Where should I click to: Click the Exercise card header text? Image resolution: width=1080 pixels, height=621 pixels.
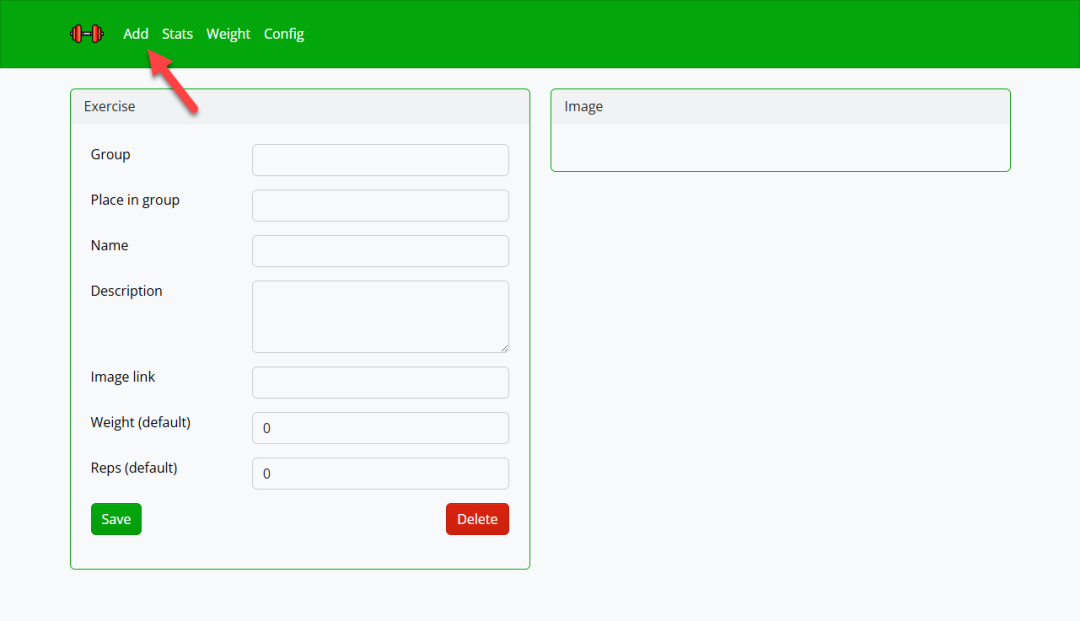(110, 106)
